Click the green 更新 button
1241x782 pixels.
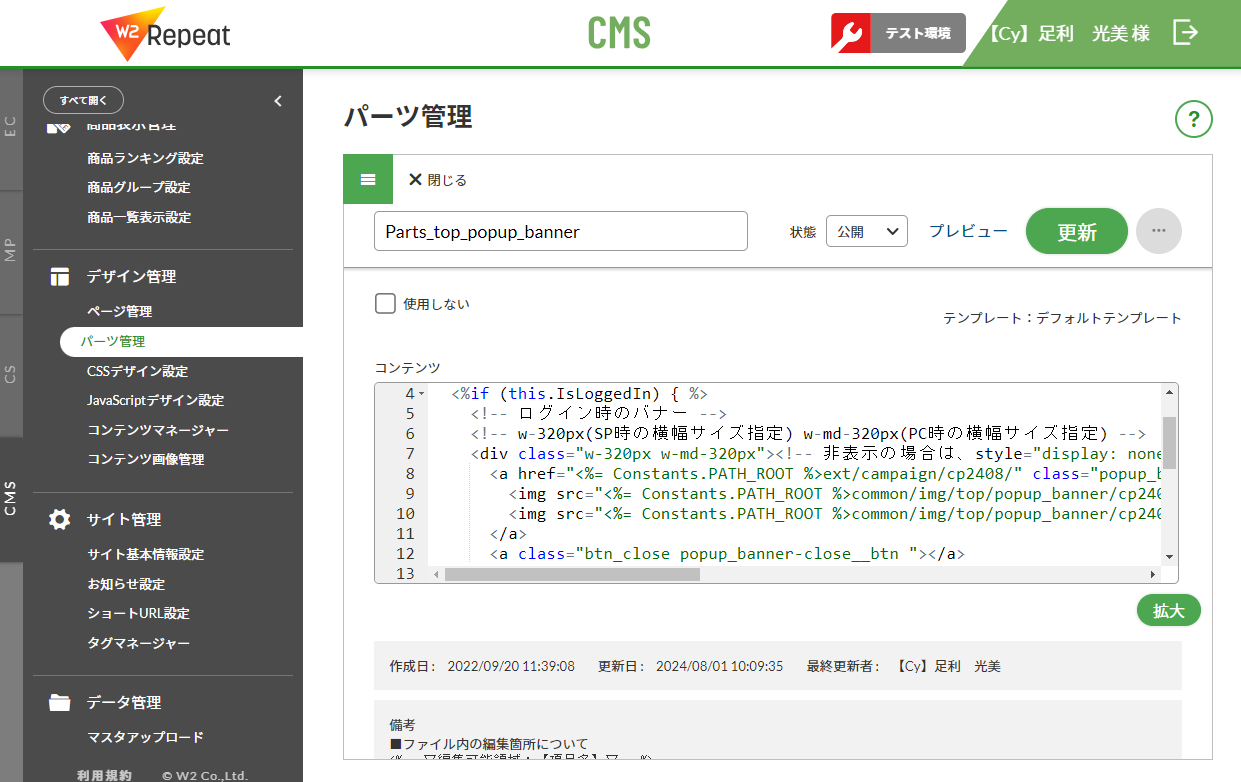(1077, 232)
